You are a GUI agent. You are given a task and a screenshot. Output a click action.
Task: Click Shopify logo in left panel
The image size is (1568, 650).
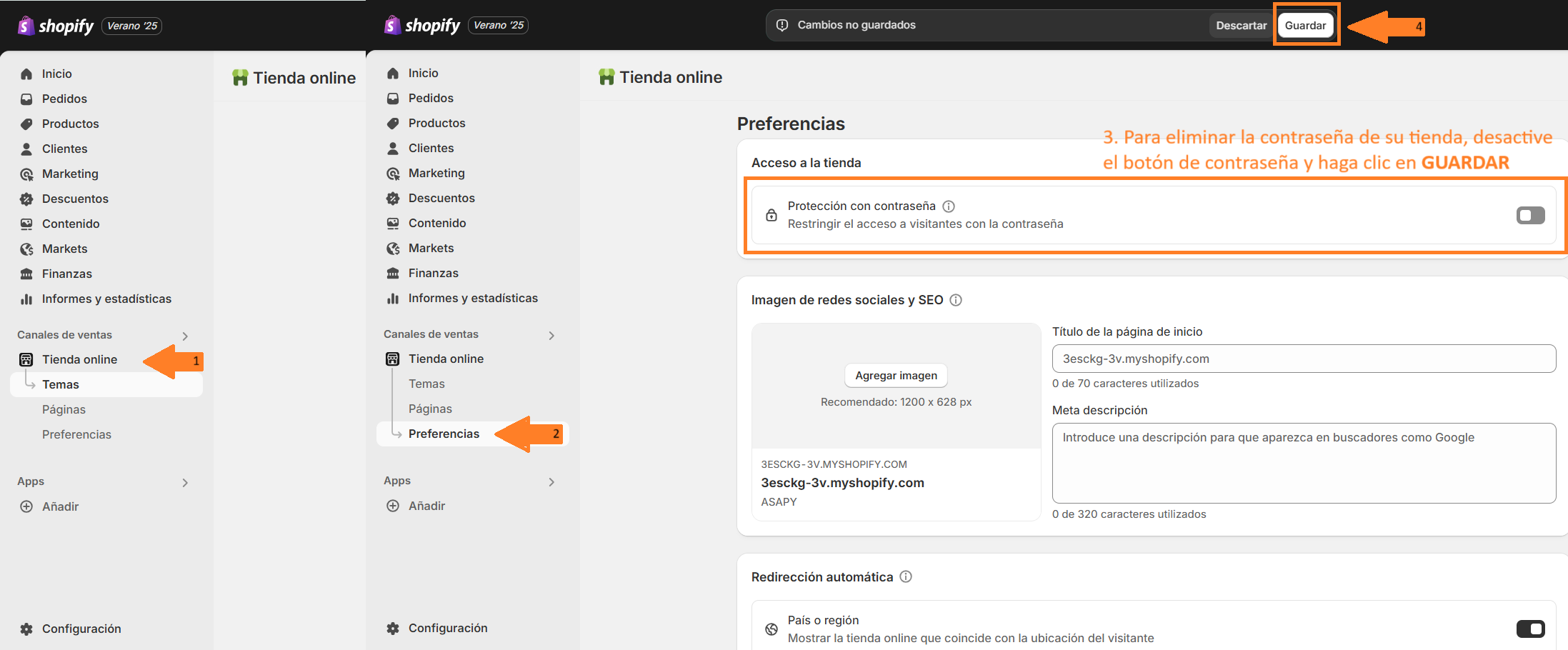(56, 26)
